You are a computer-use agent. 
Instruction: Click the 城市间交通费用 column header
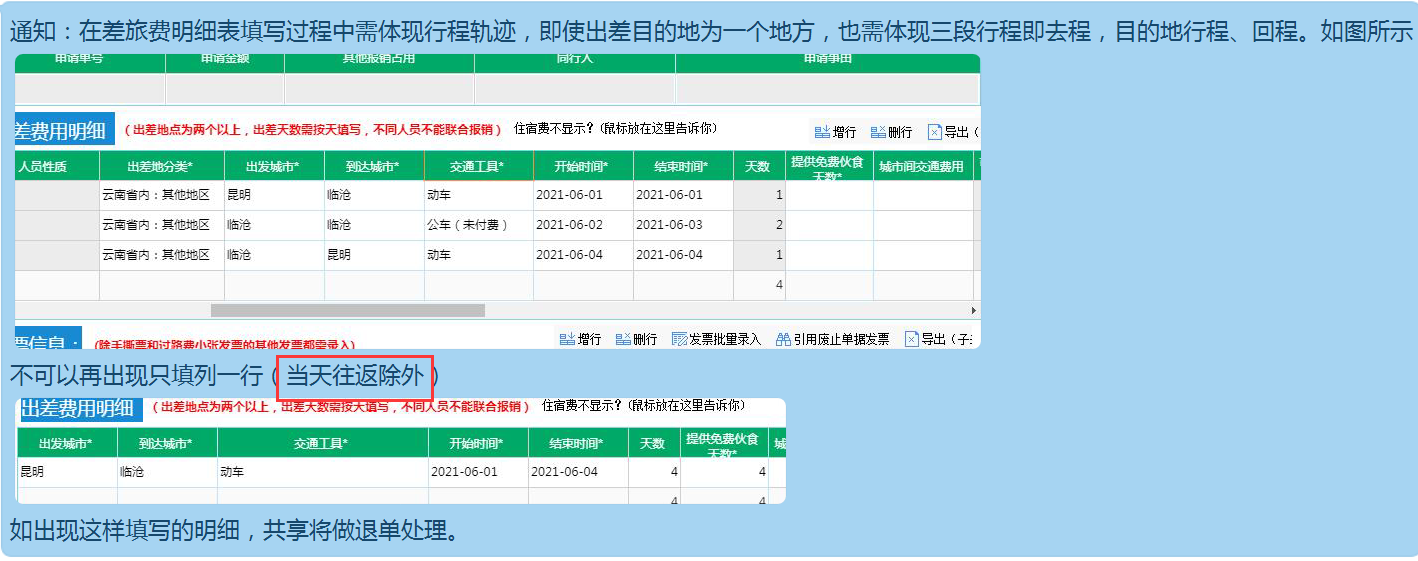(921, 166)
